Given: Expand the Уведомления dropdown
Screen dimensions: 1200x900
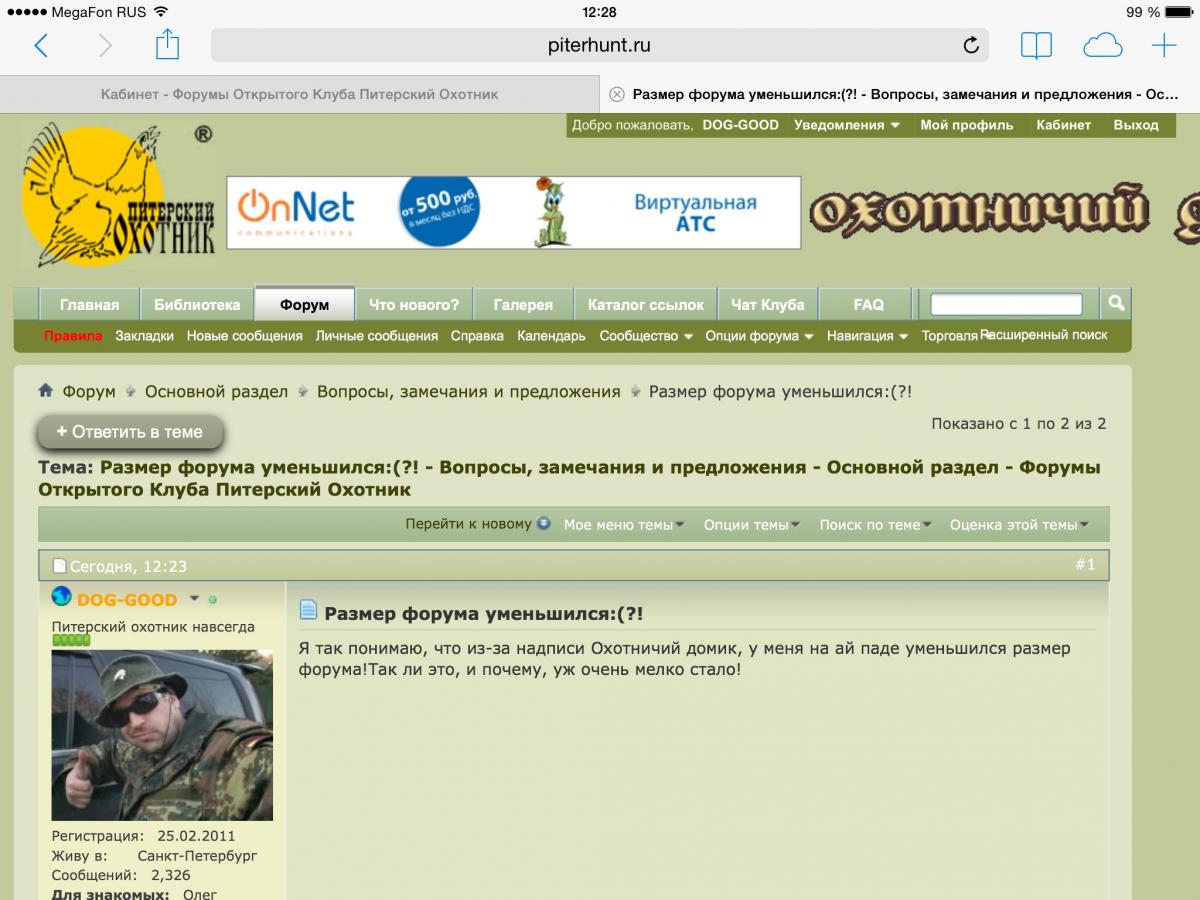Looking at the screenshot, I should click(x=846, y=125).
